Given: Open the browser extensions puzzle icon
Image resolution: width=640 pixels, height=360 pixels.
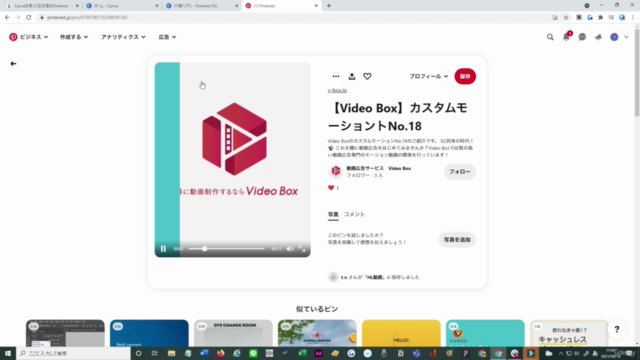Looking at the screenshot, I should [x=600, y=18].
